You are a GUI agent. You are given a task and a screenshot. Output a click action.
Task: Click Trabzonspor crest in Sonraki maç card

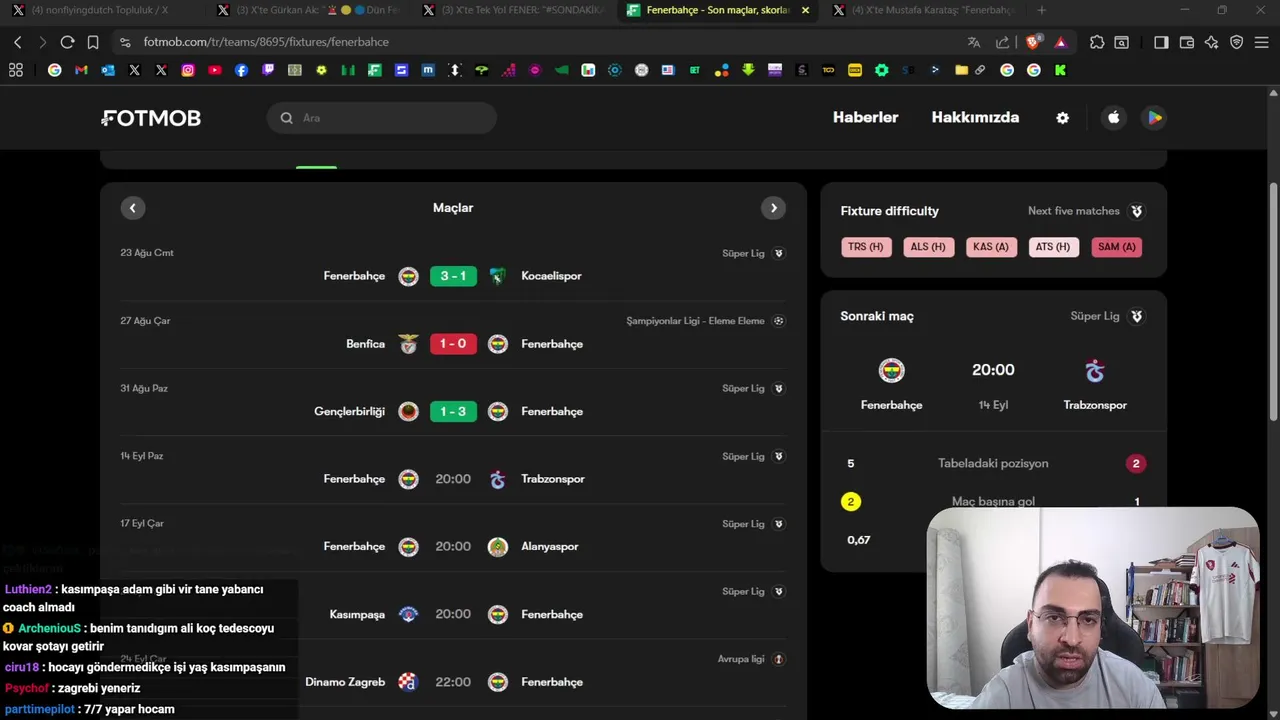coord(1095,371)
